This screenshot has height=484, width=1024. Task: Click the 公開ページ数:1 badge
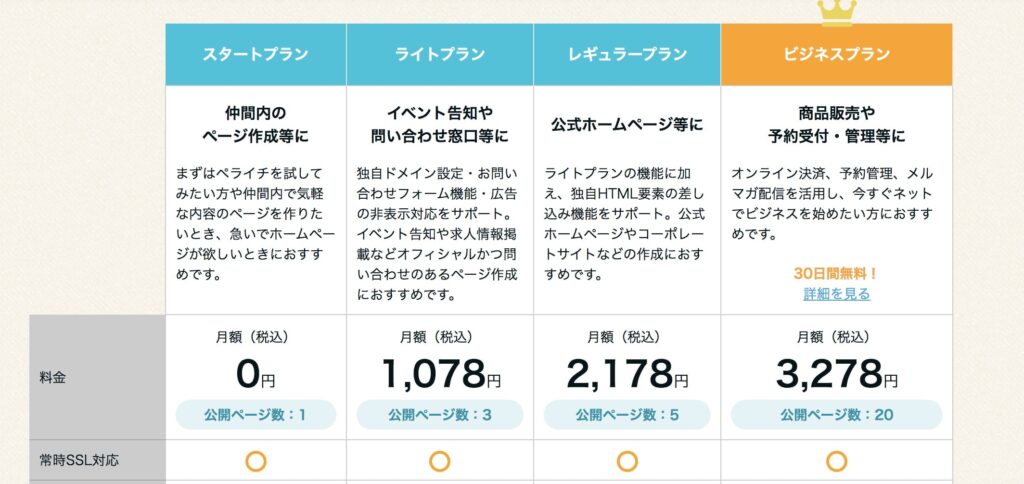(256, 415)
